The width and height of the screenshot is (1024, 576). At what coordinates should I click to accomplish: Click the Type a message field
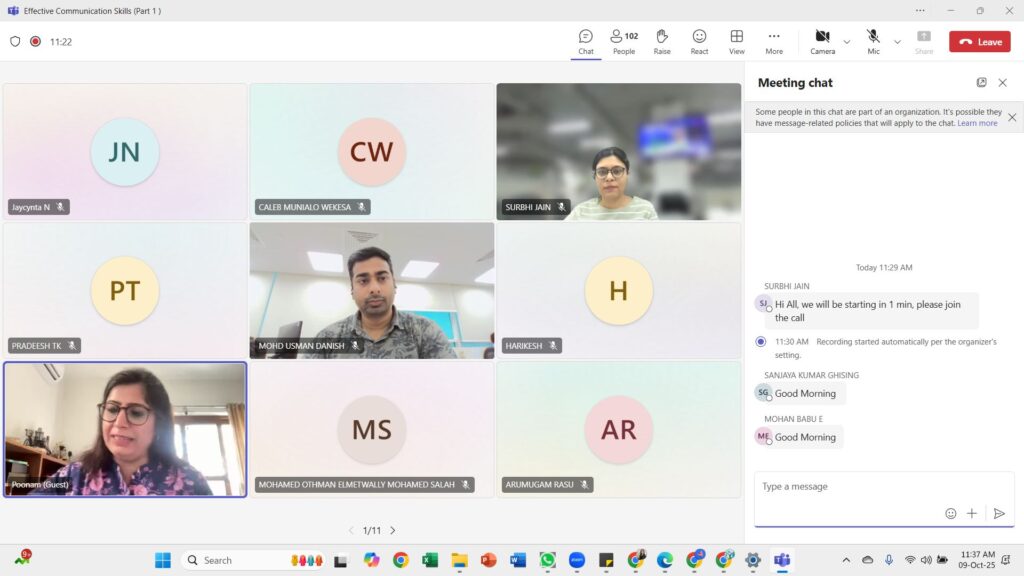[850, 487]
